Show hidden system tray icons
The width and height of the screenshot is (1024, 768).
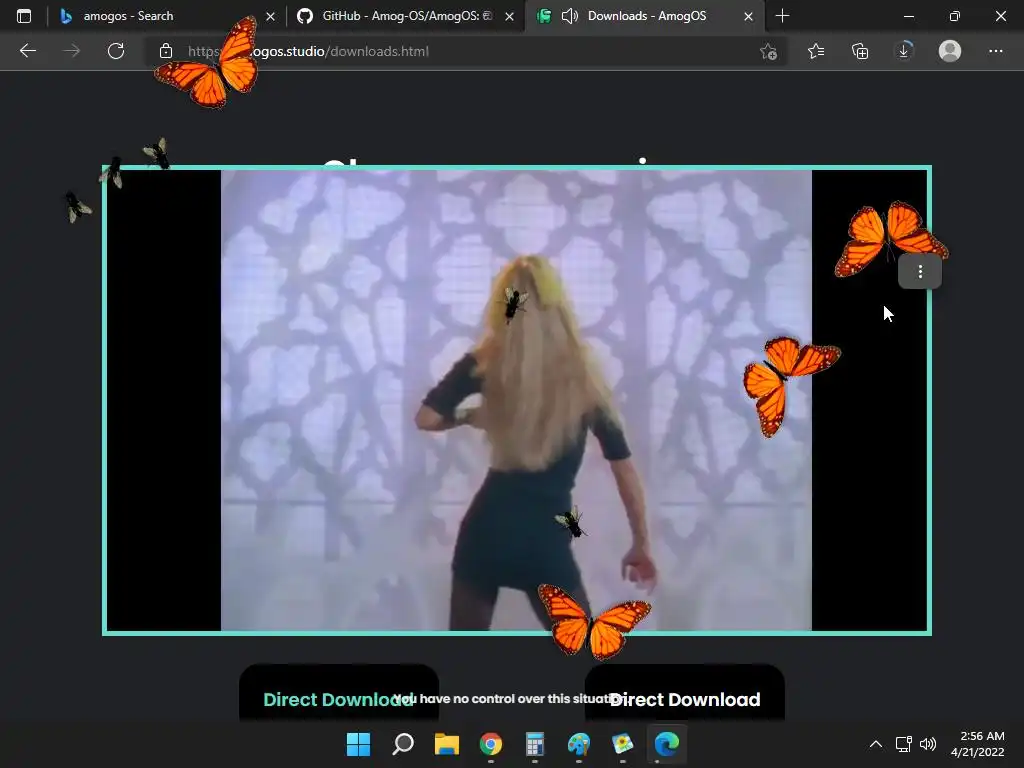coord(876,744)
